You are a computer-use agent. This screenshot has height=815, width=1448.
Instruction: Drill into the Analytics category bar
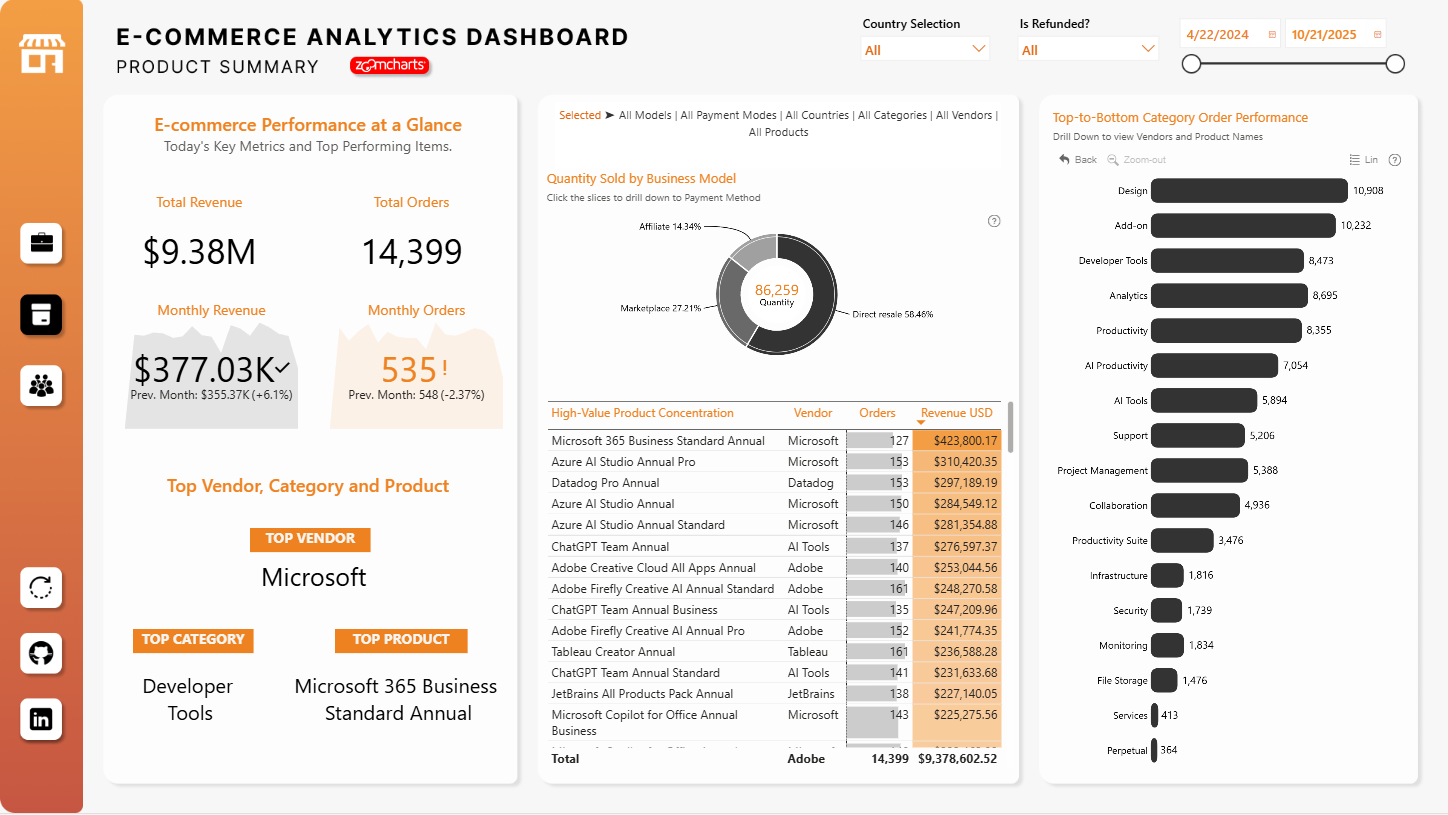click(1229, 295)
